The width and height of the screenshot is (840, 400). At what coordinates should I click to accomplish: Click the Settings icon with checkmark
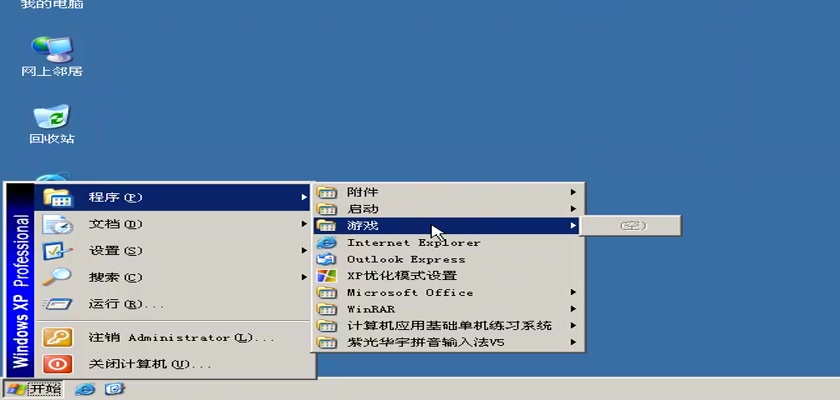(58, 251)
